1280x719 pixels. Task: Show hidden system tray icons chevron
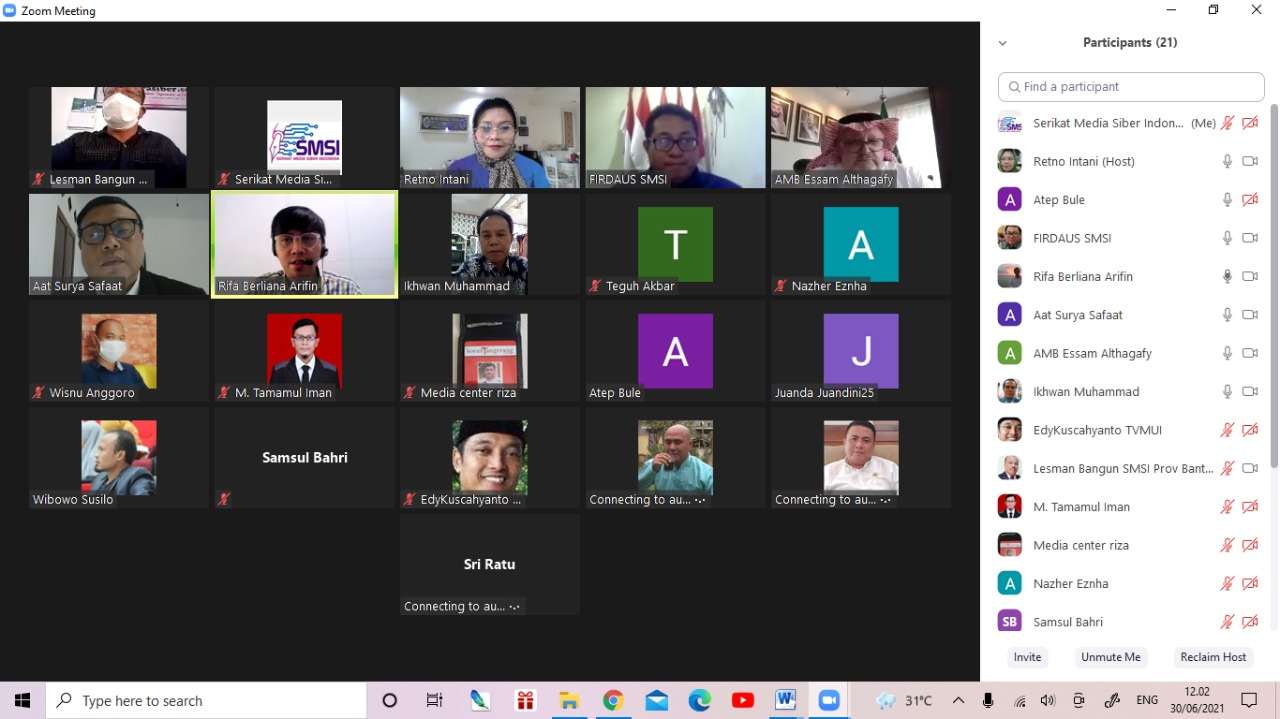pos(958,701)
